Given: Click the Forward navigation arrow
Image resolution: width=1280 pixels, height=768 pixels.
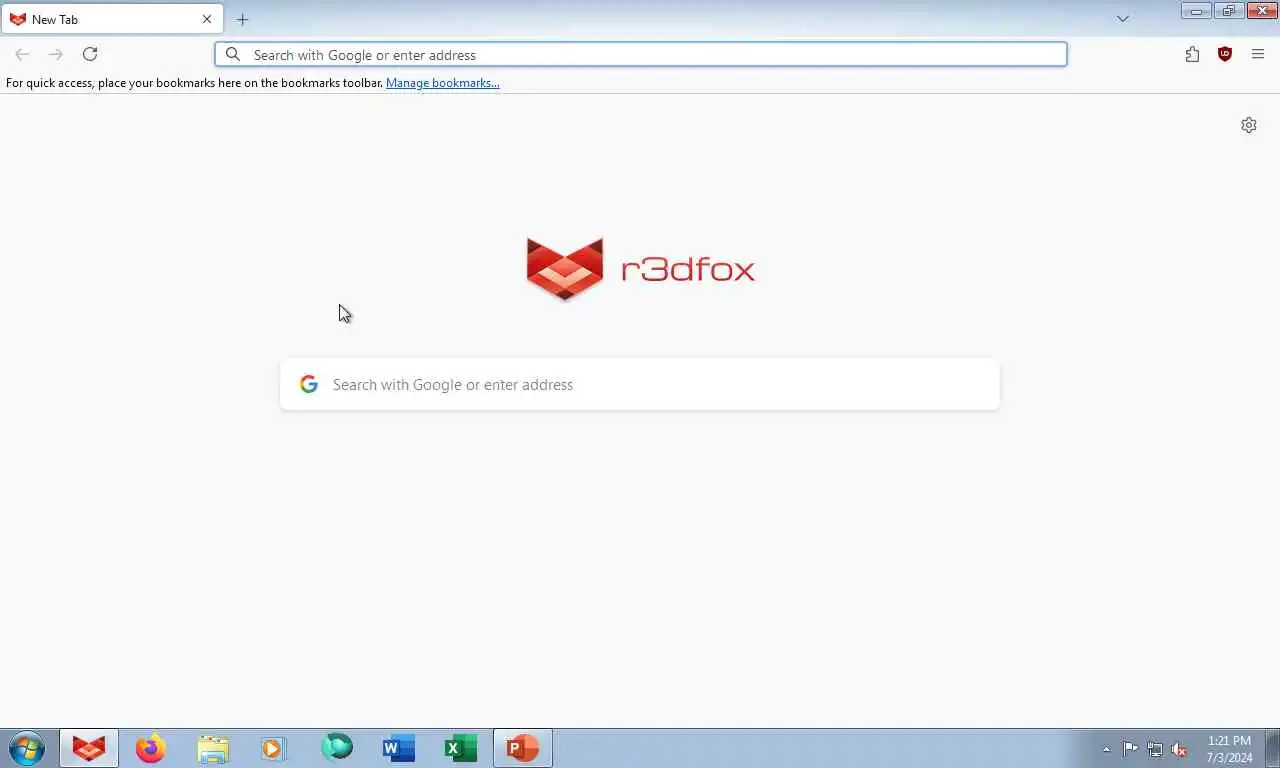Looking at the screenshot, I should tap(56, 54).
